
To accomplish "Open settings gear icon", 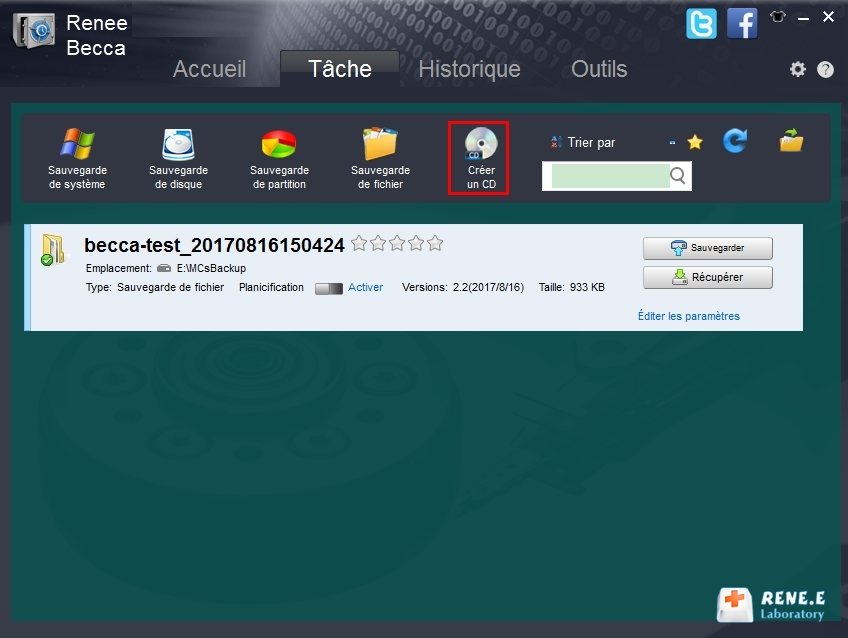I will (x=798, y=69).
